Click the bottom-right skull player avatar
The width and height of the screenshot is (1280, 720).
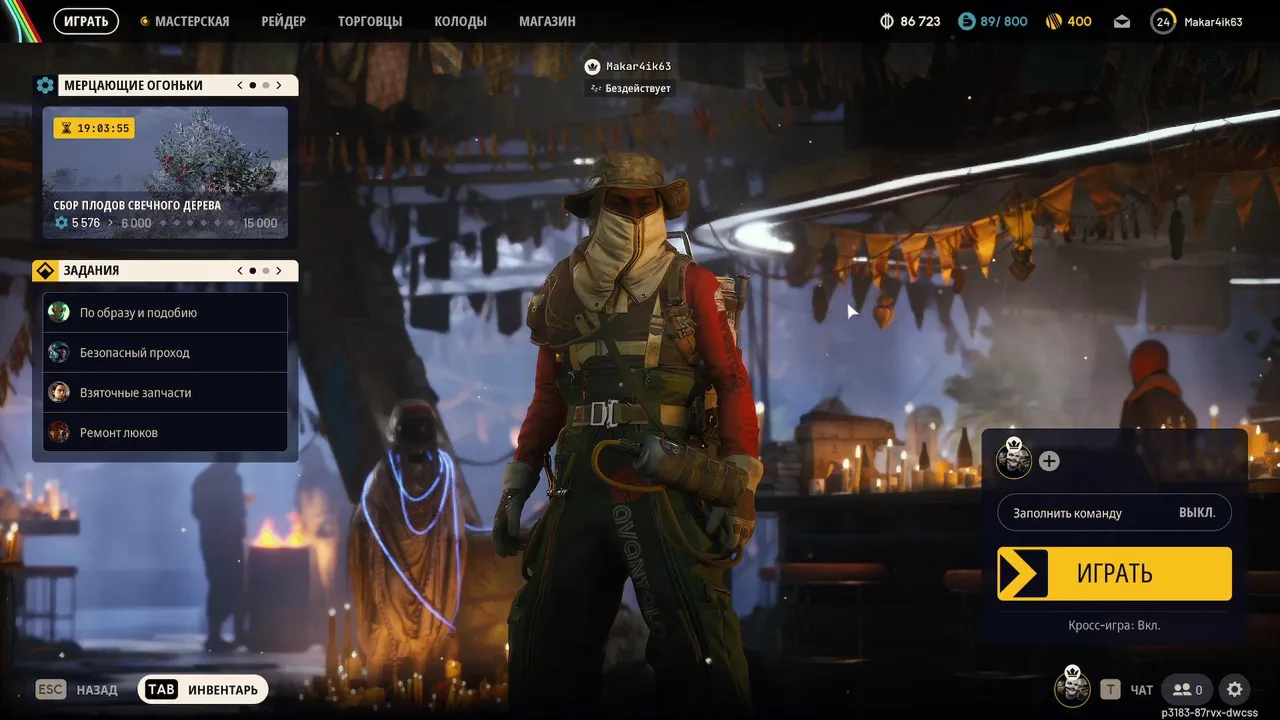click(x=1073, y=687)
